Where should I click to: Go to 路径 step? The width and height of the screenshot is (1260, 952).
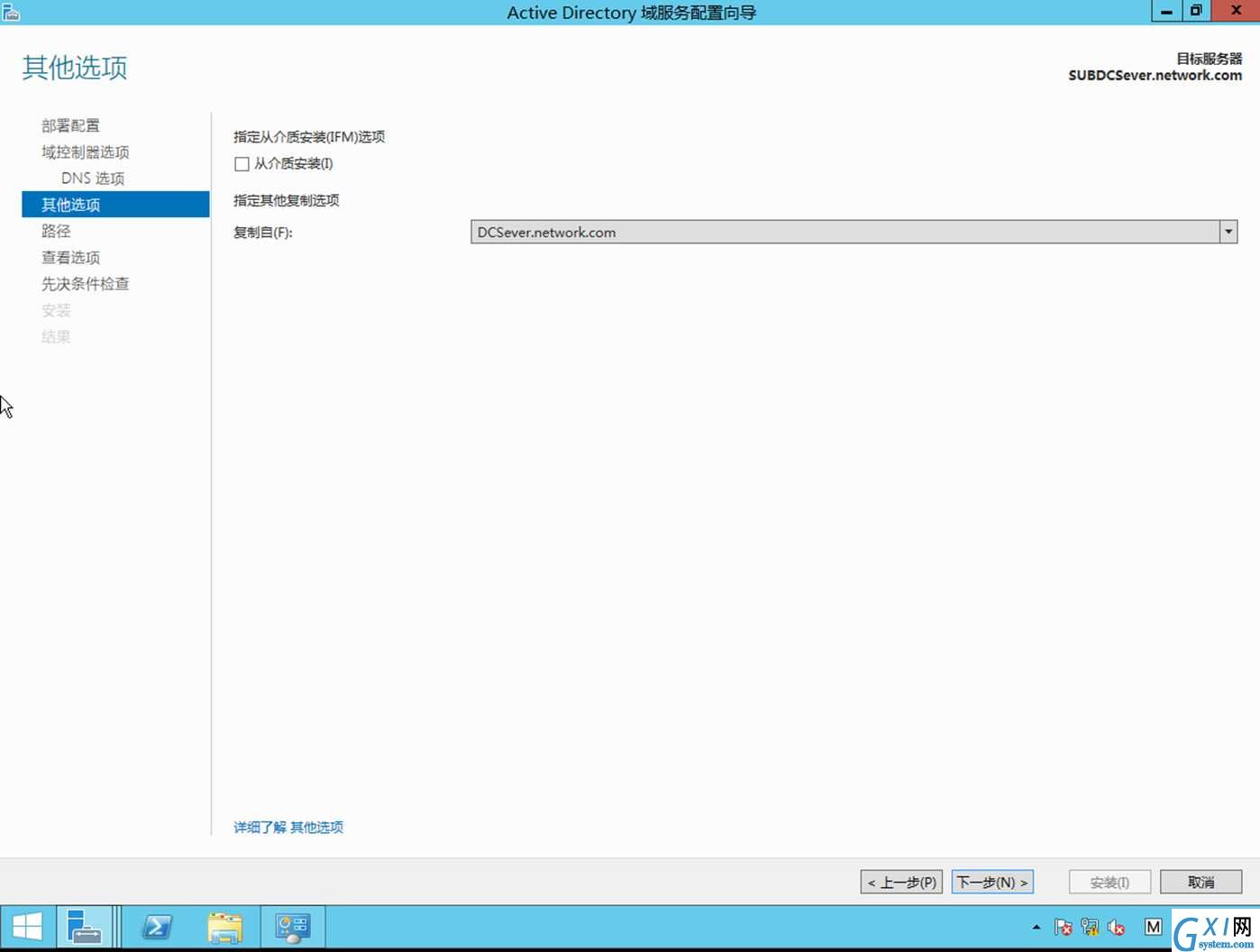(x=56, y=231)
